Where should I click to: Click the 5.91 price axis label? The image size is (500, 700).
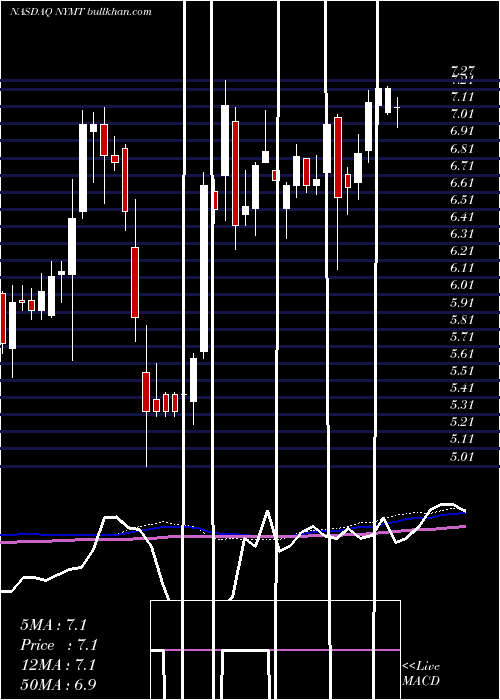(x=462, y=303)
